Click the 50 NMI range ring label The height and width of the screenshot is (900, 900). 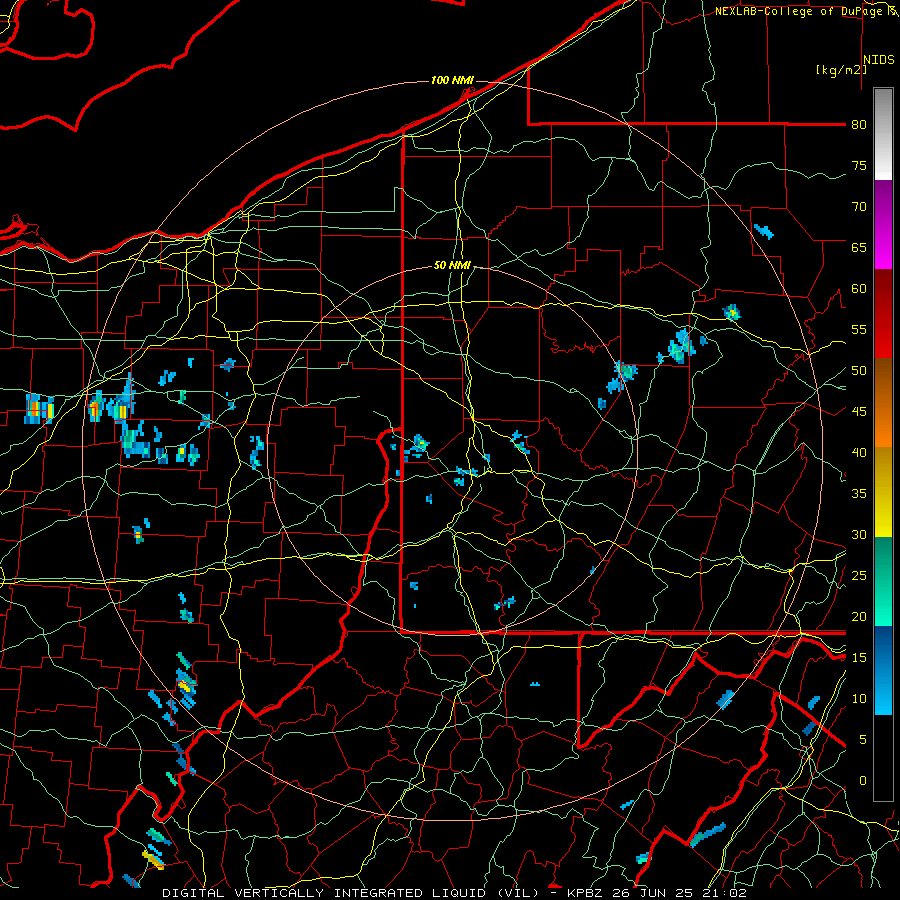(452, 265)
